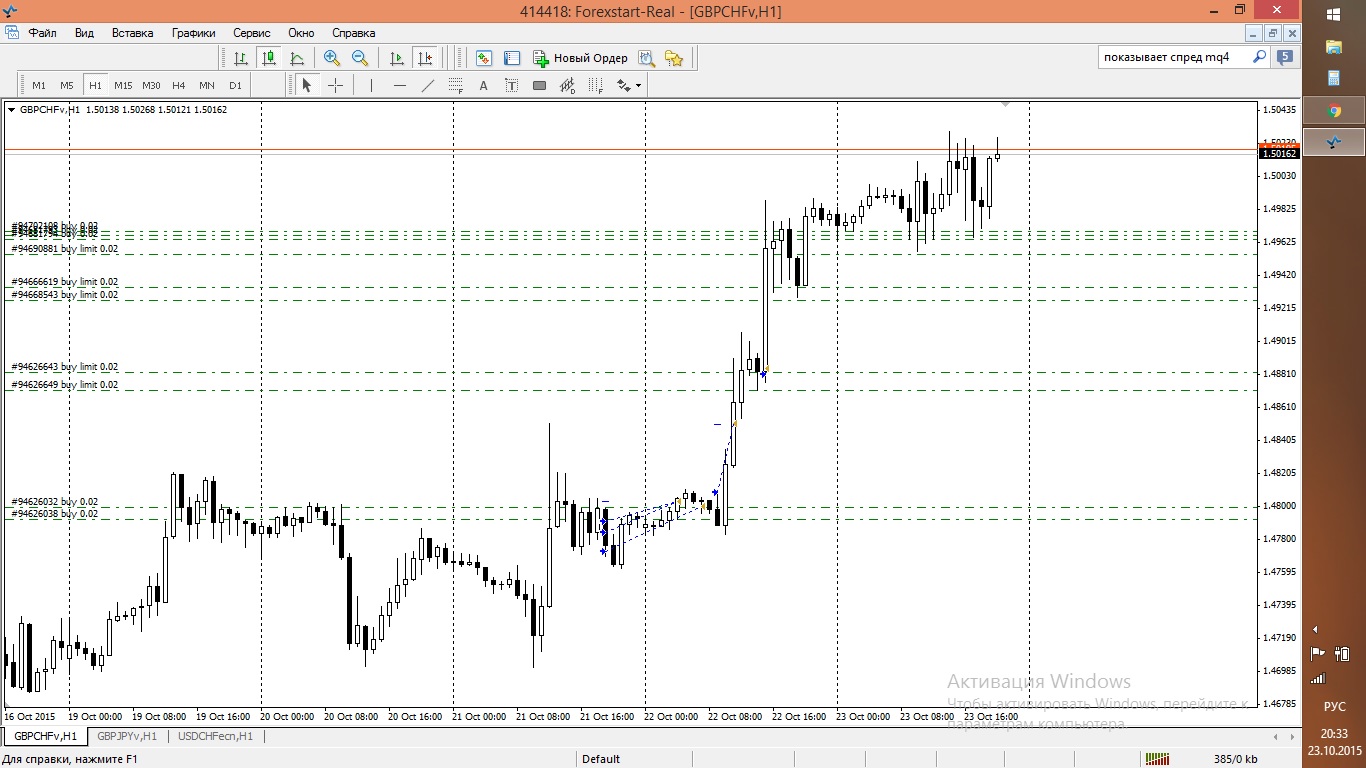This screenshot has height=768, width=1366.
Task: Open the Графики menu
Action: (193, 33)
